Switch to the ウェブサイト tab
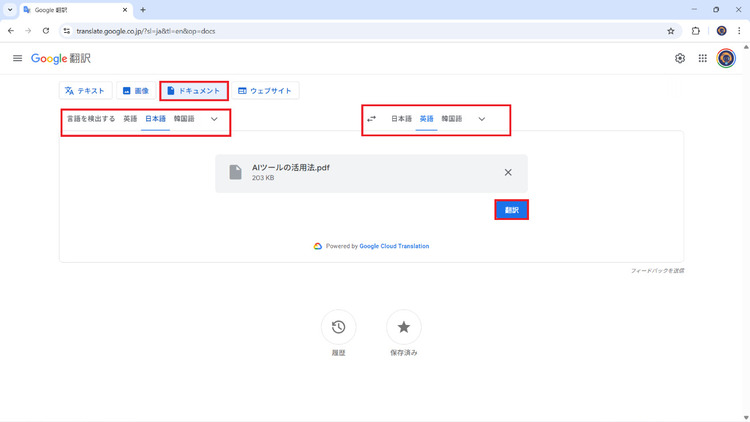This screenshot has width=750, height=422. 264,91
